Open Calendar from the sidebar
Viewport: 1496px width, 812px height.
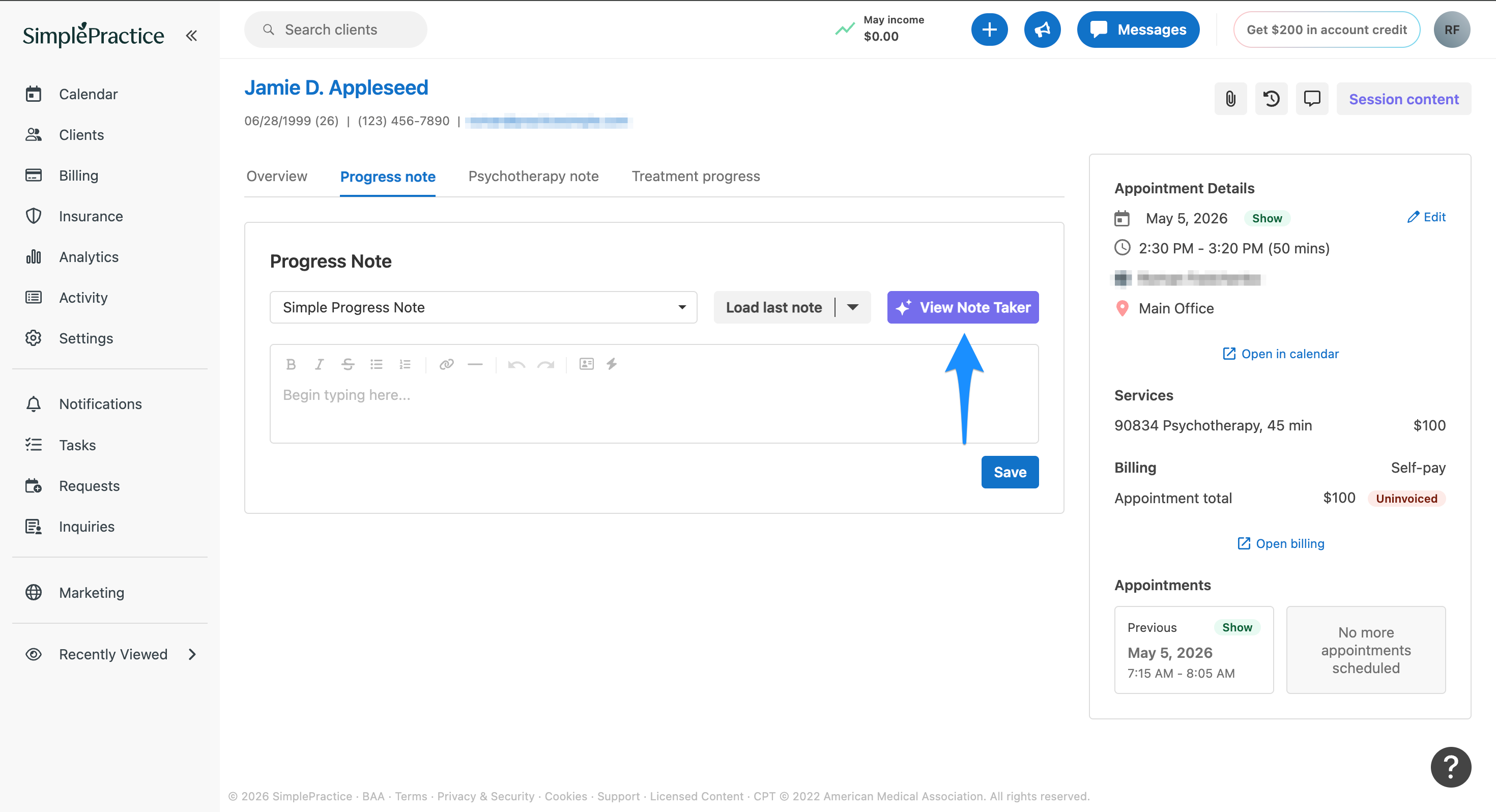pos(88,94)
